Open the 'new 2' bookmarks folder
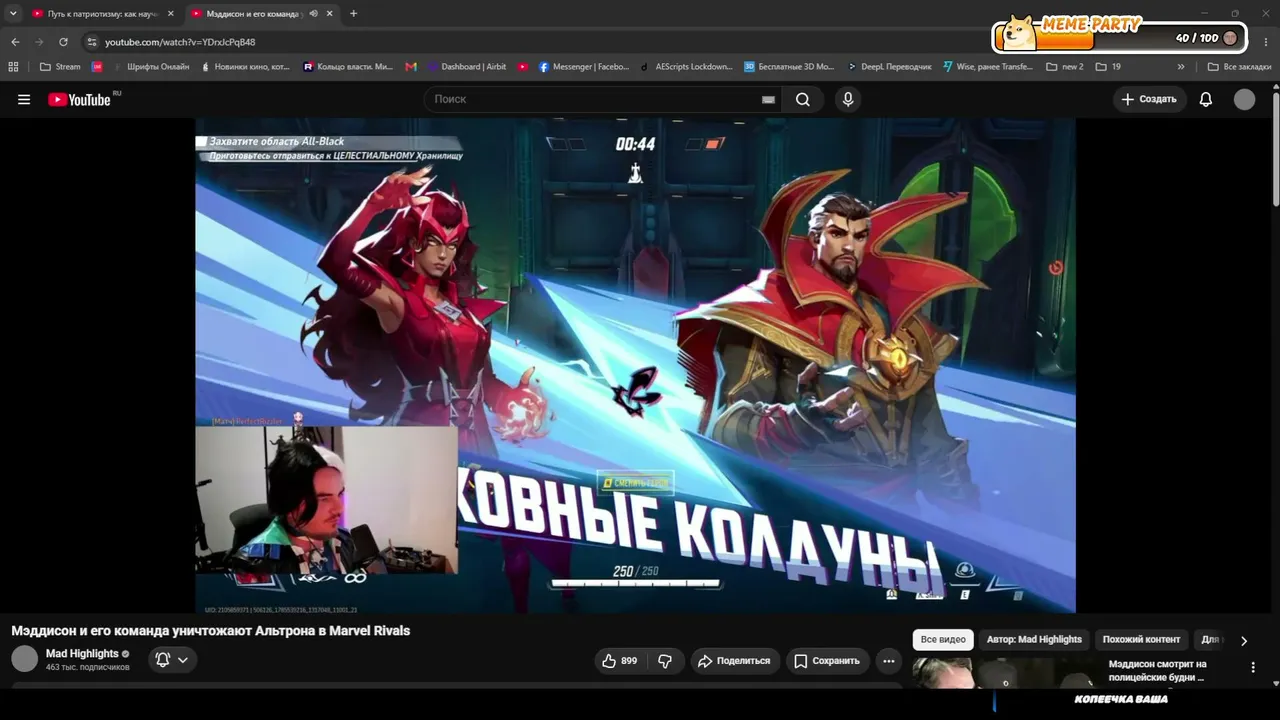The width and height of the screenshot is (1280, 720). coord(1065,67)
